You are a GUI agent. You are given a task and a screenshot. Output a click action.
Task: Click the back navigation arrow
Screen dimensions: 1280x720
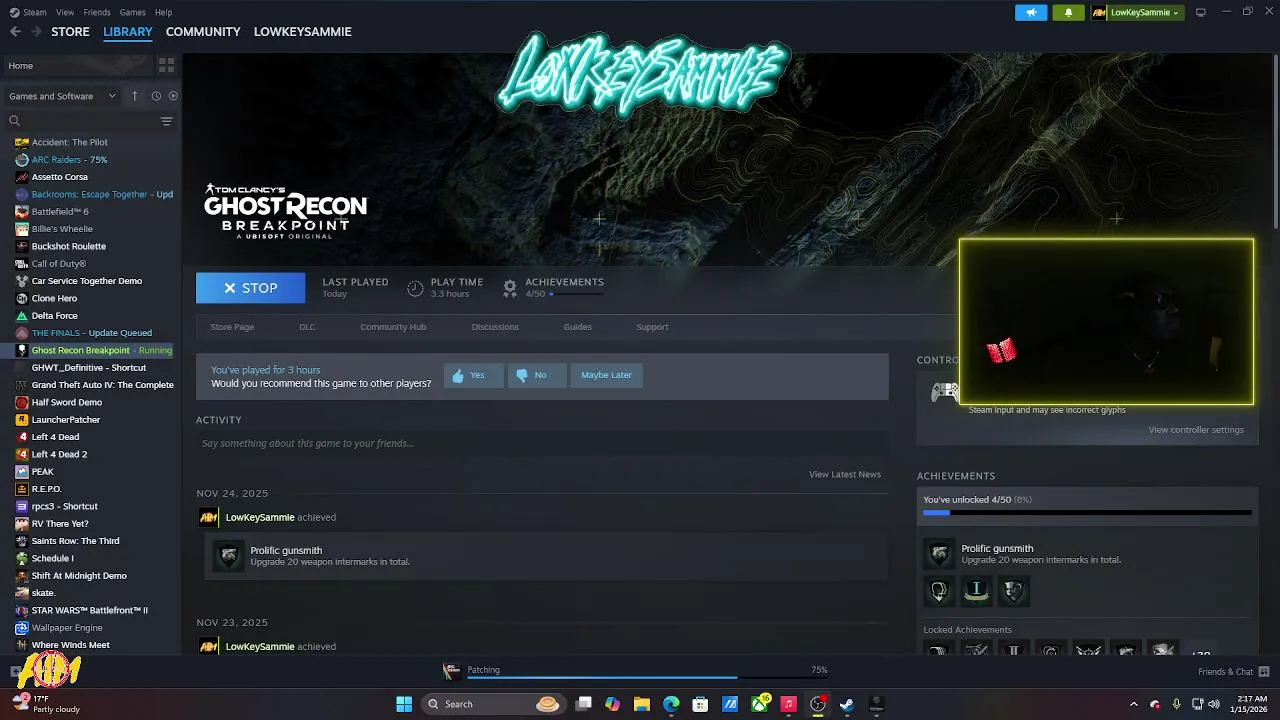click(x=15, y=32)
